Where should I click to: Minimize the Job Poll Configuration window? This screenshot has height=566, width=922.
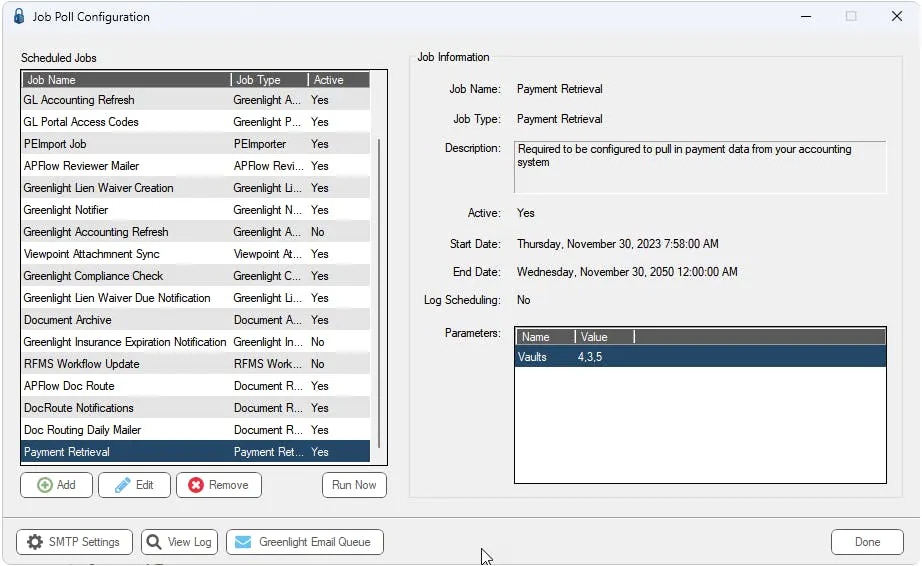[x=806, y=16]
